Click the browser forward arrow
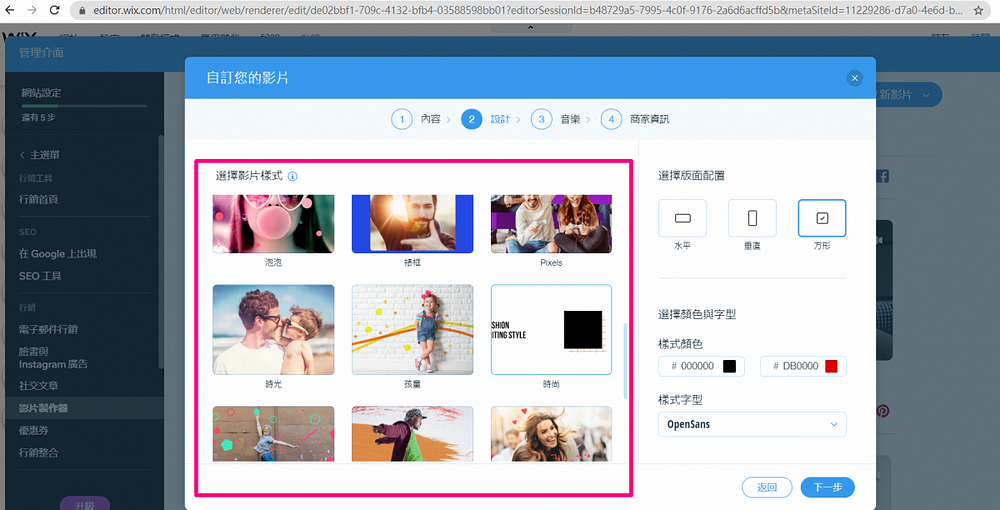 [x=32, y=10]
